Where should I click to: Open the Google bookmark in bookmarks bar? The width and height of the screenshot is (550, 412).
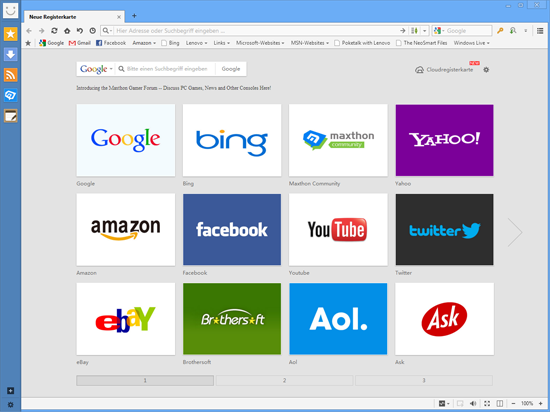52,43
